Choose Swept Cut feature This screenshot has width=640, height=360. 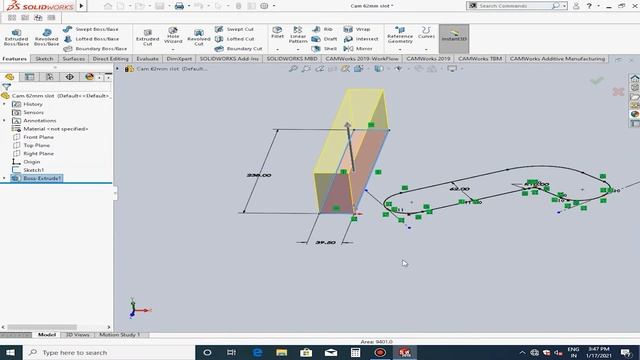tap(234, 29)
